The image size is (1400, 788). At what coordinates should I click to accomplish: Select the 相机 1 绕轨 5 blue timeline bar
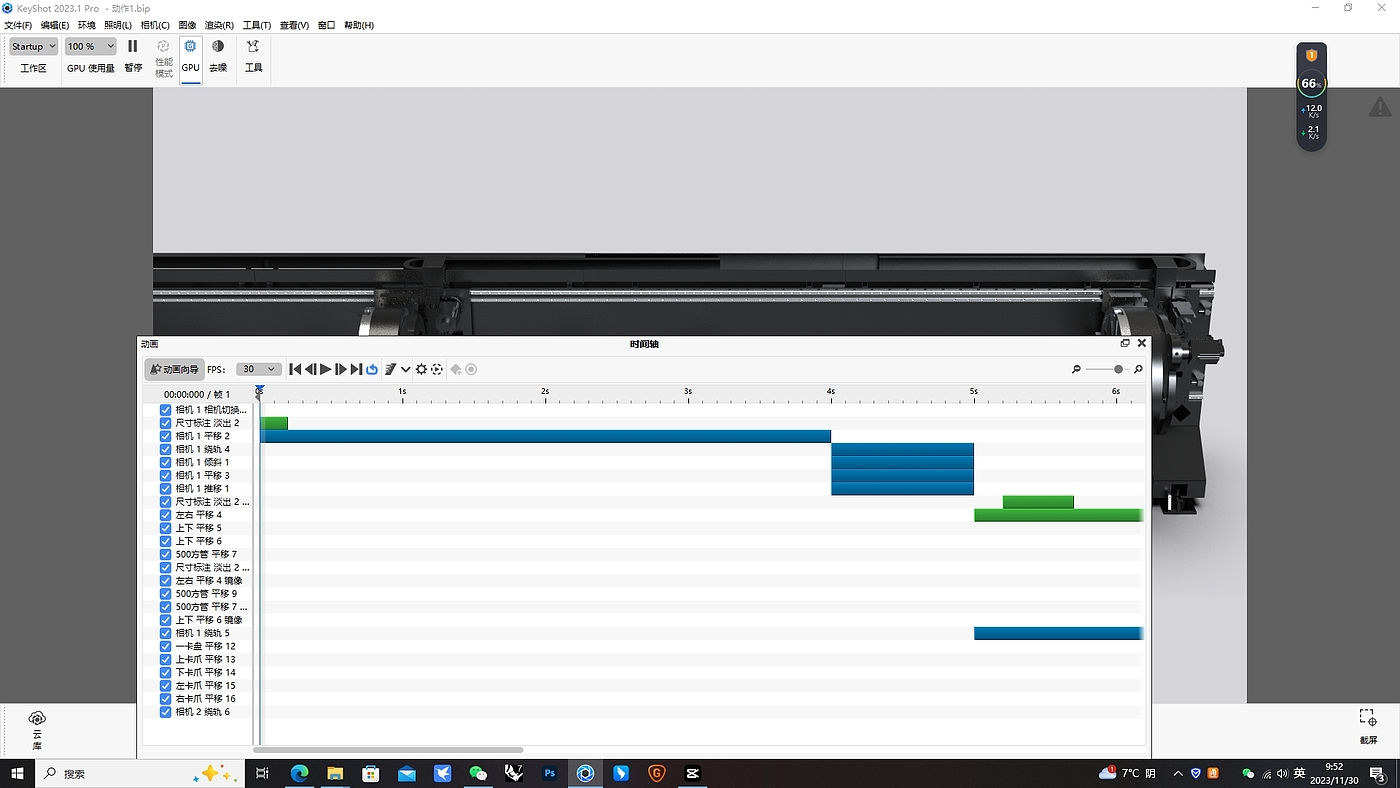coord(1058,633)
